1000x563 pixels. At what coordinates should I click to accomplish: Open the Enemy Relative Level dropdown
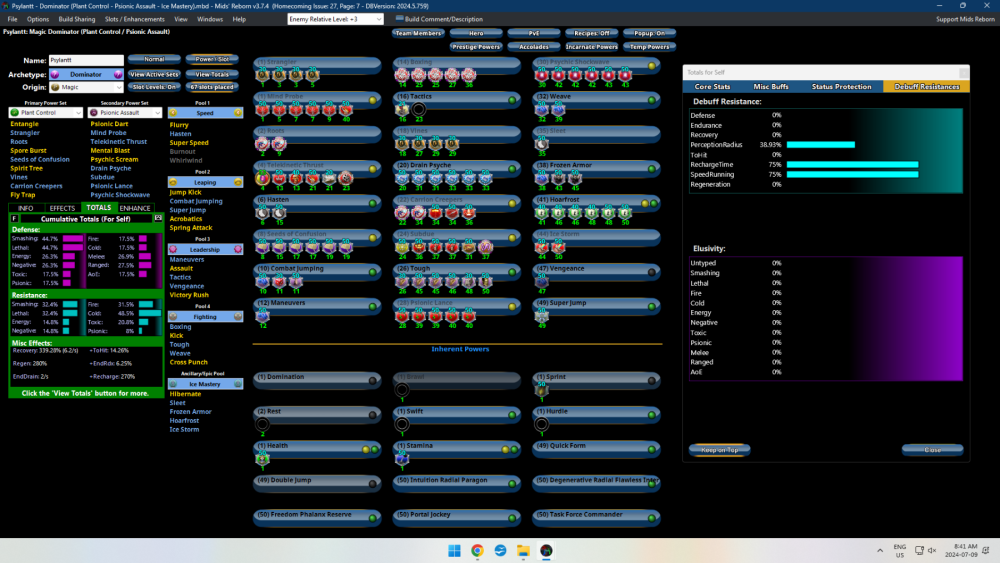[x=335, y=19]
